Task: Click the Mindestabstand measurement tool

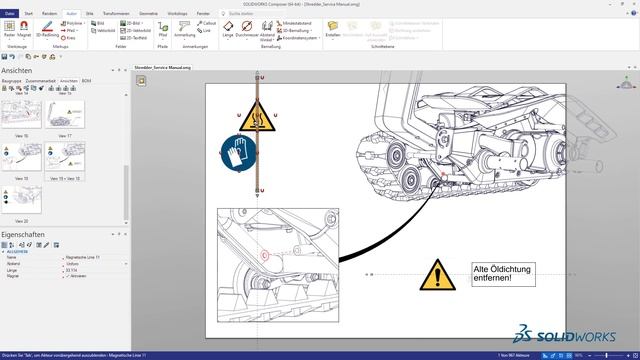Action: point(294,23)
